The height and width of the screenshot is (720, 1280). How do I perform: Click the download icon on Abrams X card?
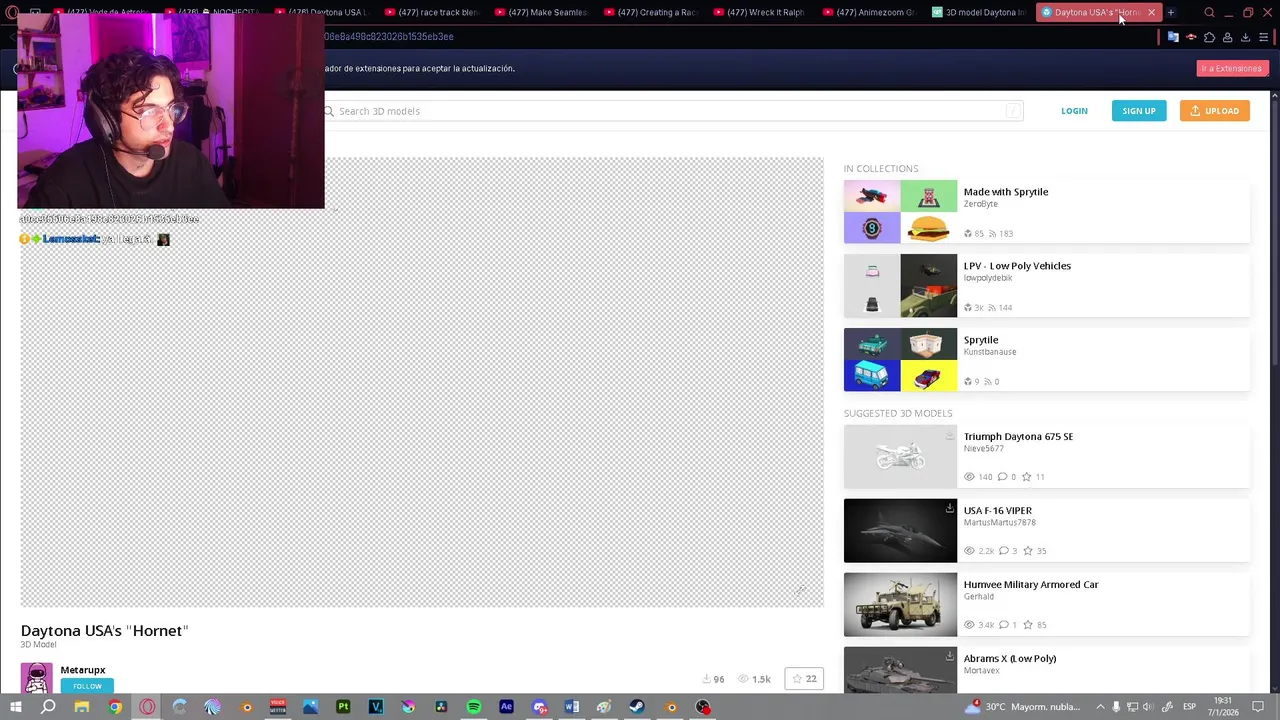click(949, 656)
